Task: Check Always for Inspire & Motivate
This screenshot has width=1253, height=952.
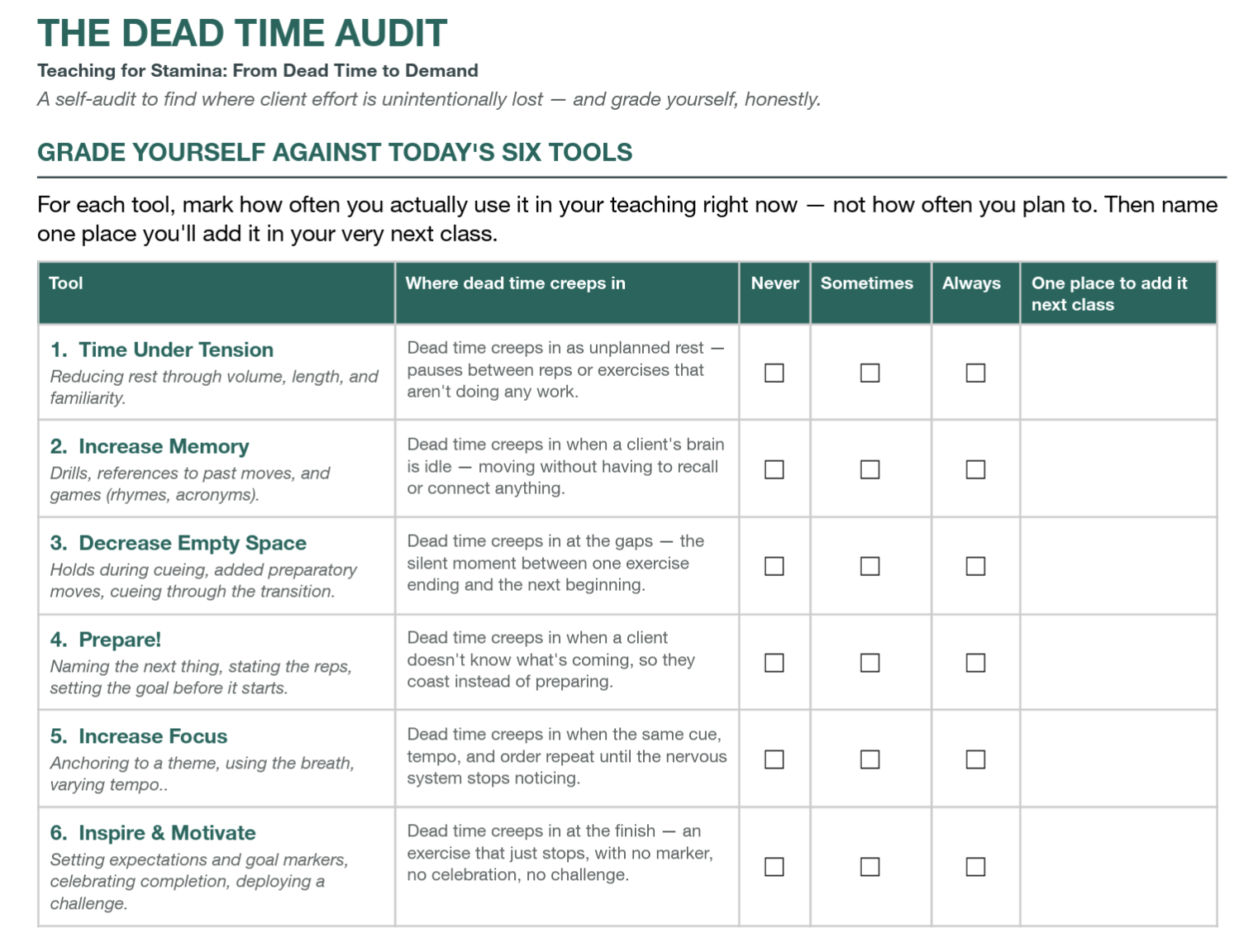Action: (x=975, y=867)
